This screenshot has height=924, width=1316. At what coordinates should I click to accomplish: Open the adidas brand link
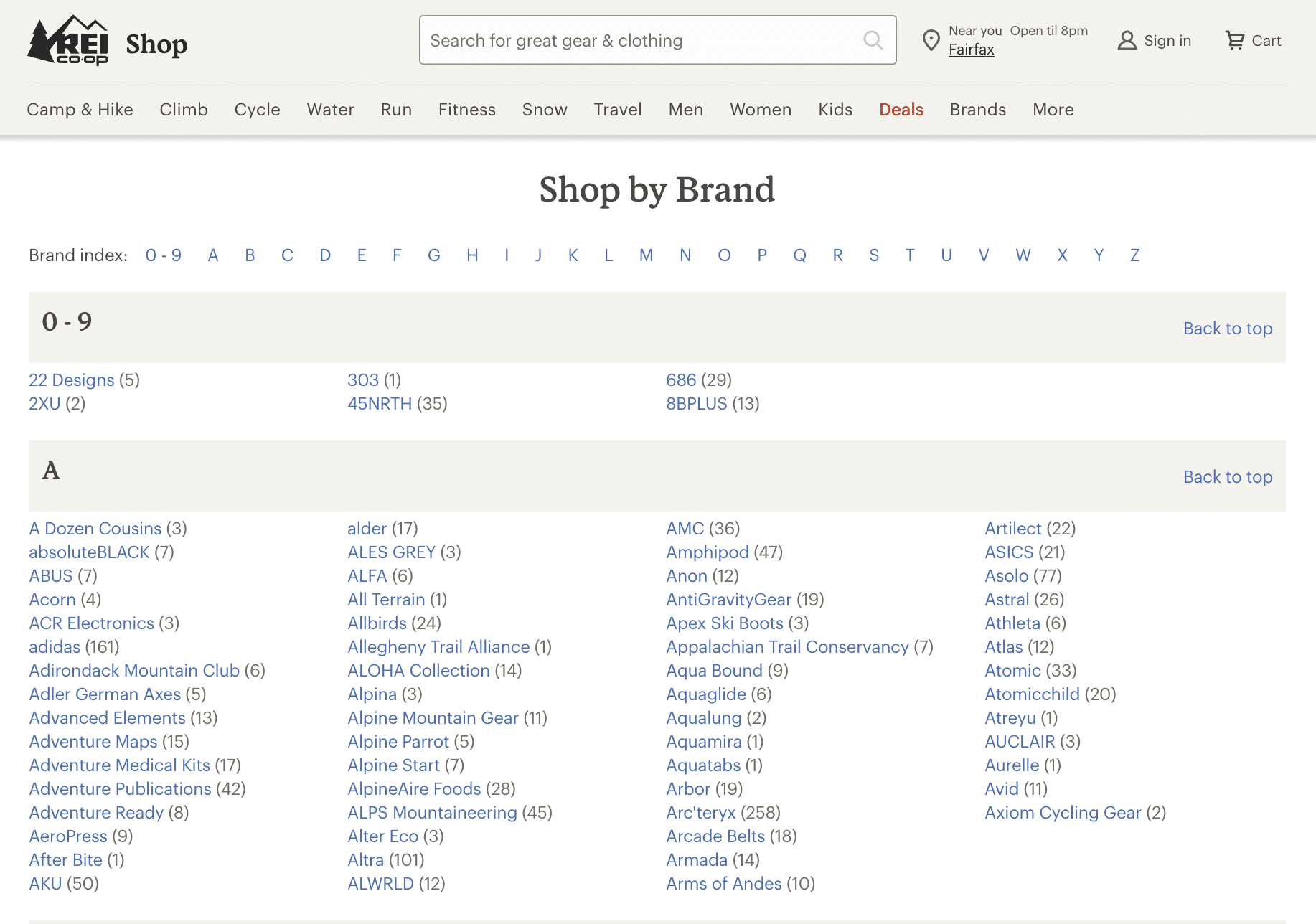pyautogui.click(x=55, y=646)
